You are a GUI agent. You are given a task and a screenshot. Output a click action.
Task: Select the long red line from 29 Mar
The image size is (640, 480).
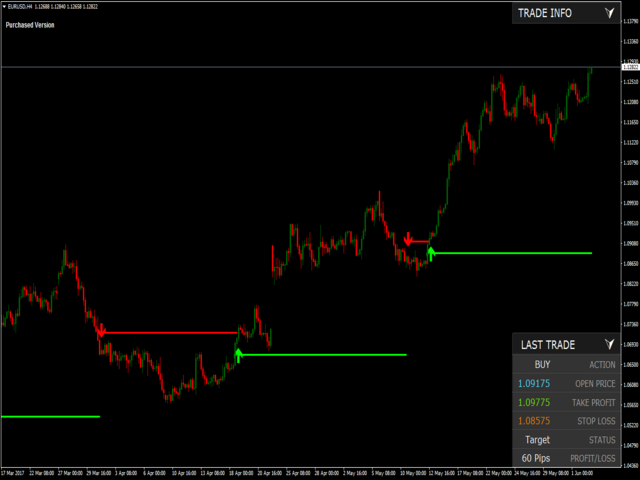171,333
